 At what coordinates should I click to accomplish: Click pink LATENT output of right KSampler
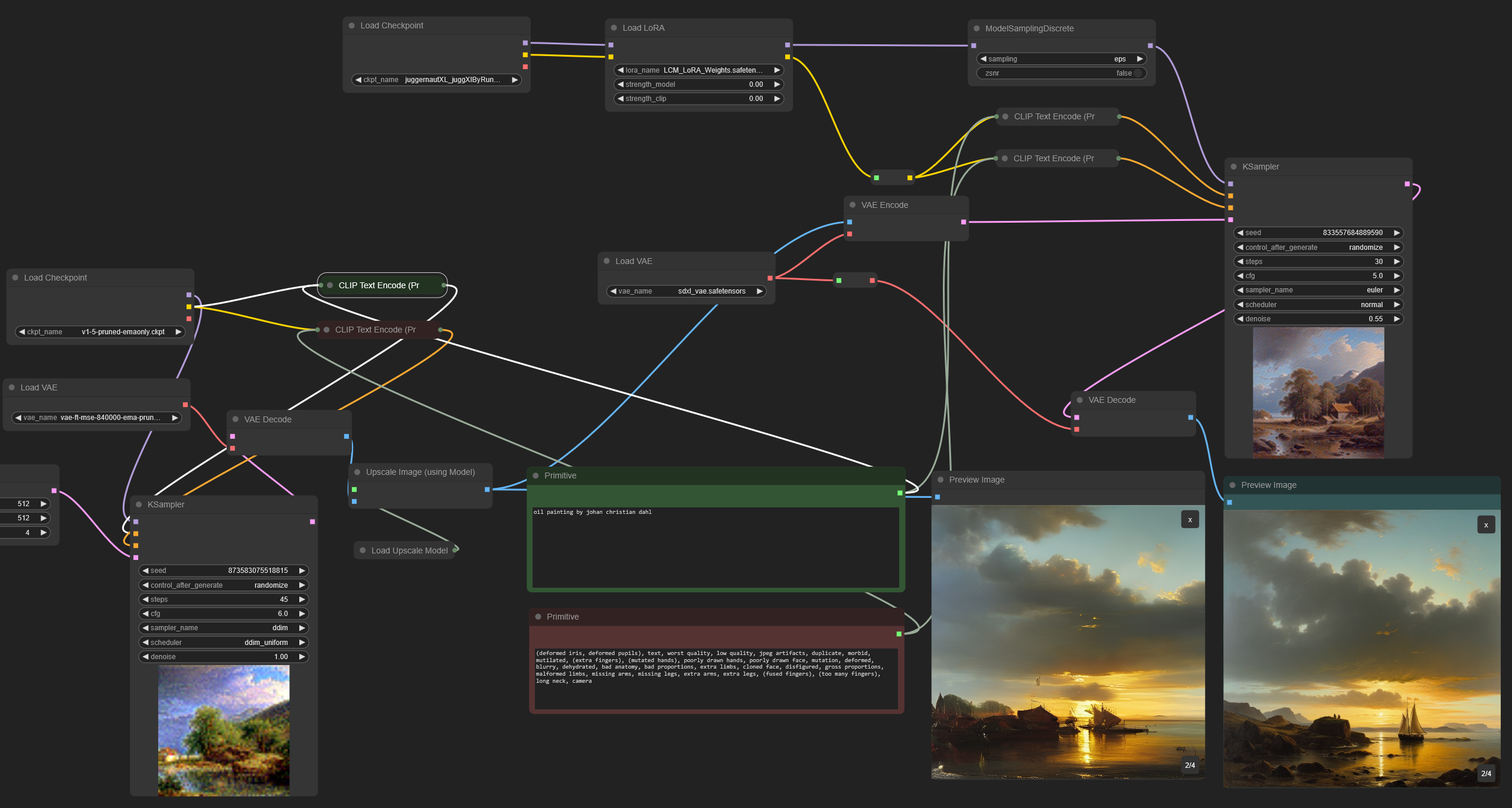tap(1408, 184)
